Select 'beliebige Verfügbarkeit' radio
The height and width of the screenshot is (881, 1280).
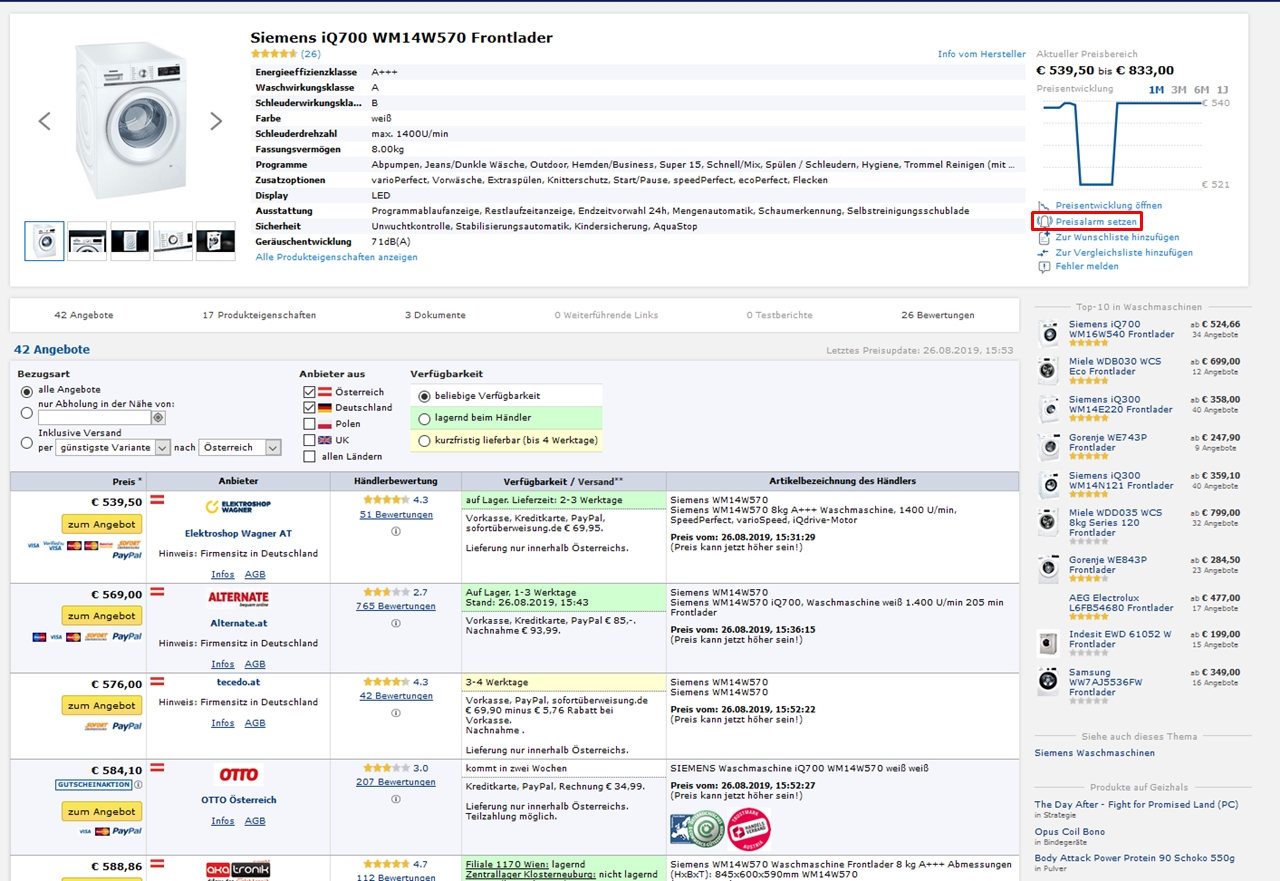(425, 396)
